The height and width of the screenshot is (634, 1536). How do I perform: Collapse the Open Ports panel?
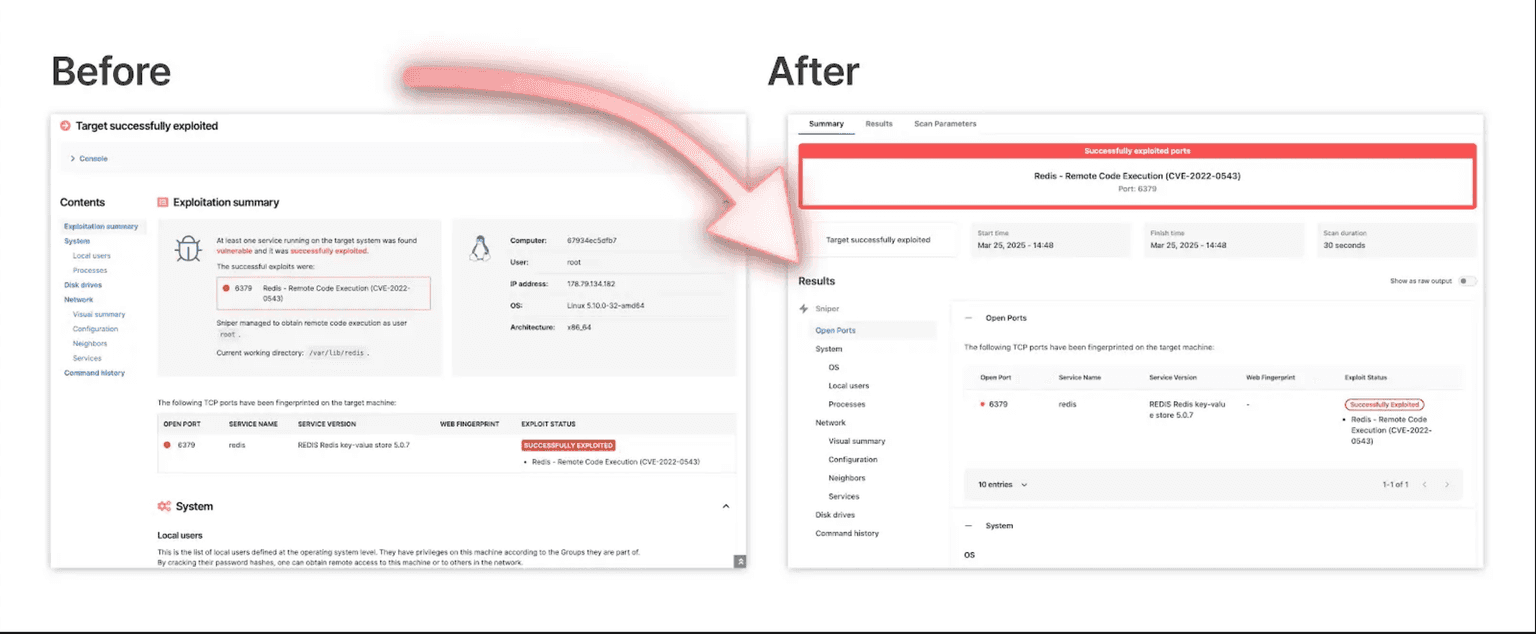pyautogui.click(x=969, y=318)
